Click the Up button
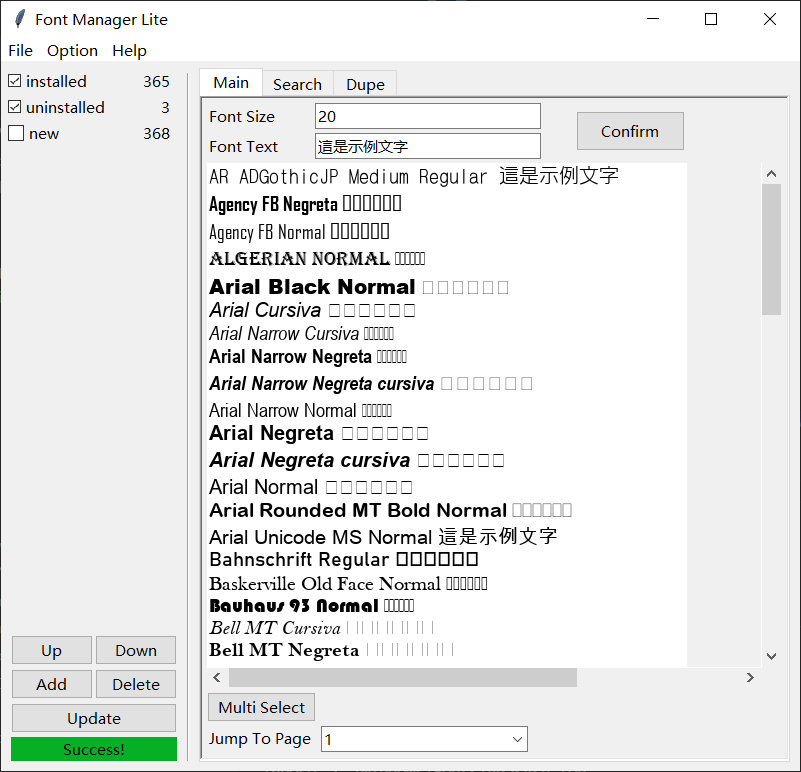Image resolution: width=801 pixels, height=772 pixels. 52,650
